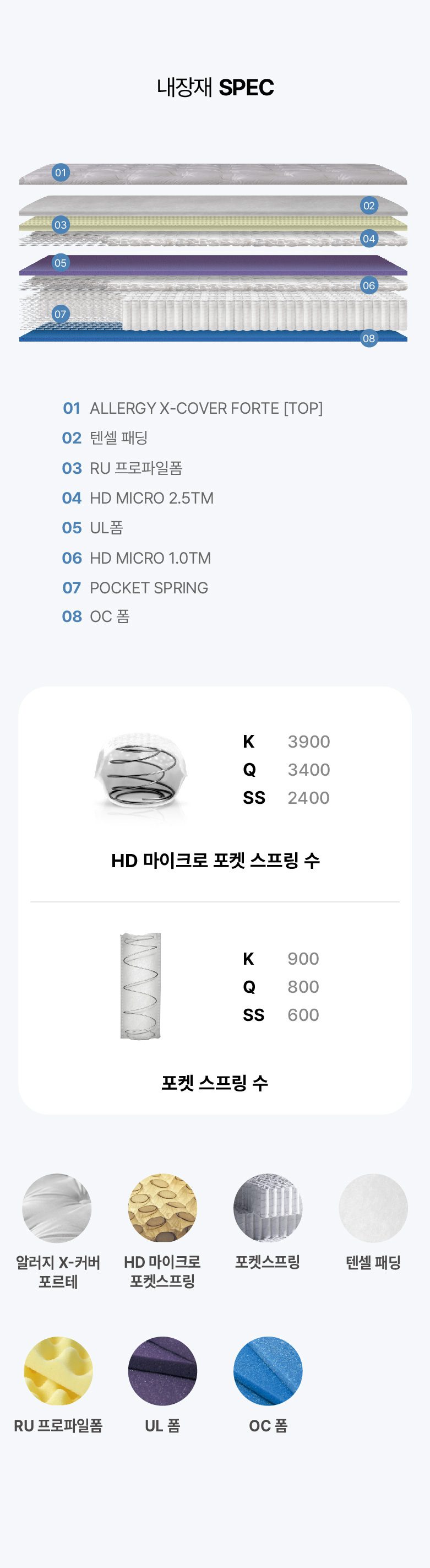Screen dimensions: 430x1568
Task: Select the 03 marker on yellow foam layer
Action: [60, 225]
